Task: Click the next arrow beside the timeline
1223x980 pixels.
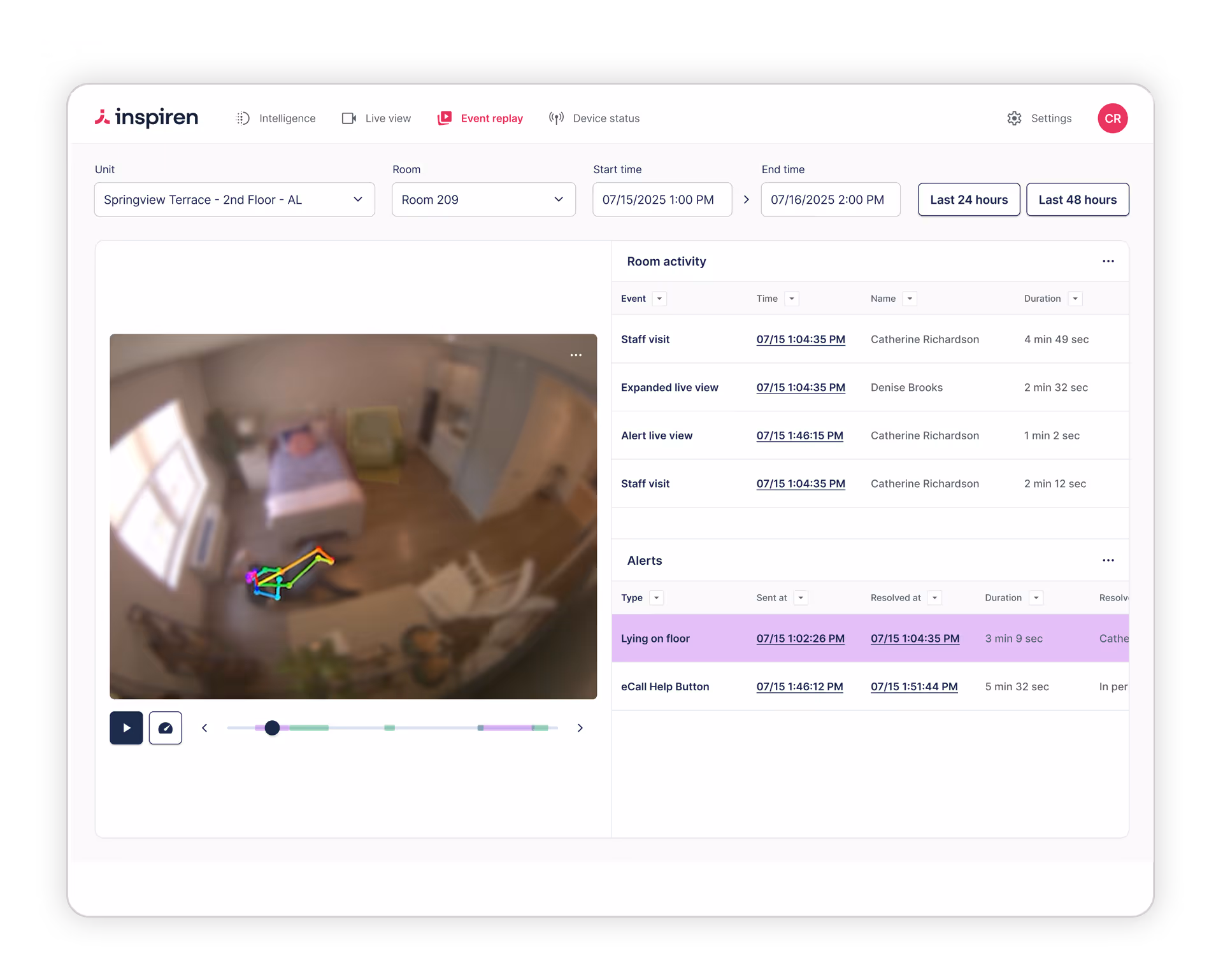Action: pyautogui.click(x=580, y=728)
